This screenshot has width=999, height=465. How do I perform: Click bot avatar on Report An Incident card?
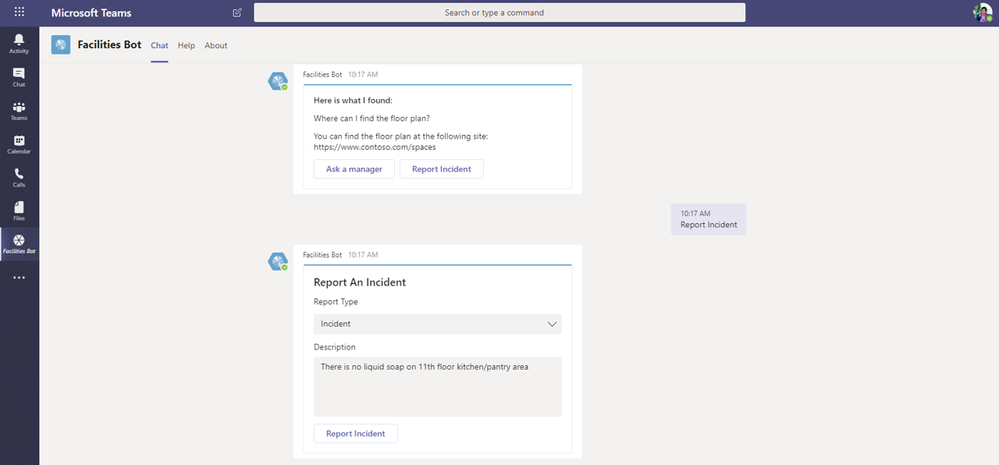(x=278, y=262)
